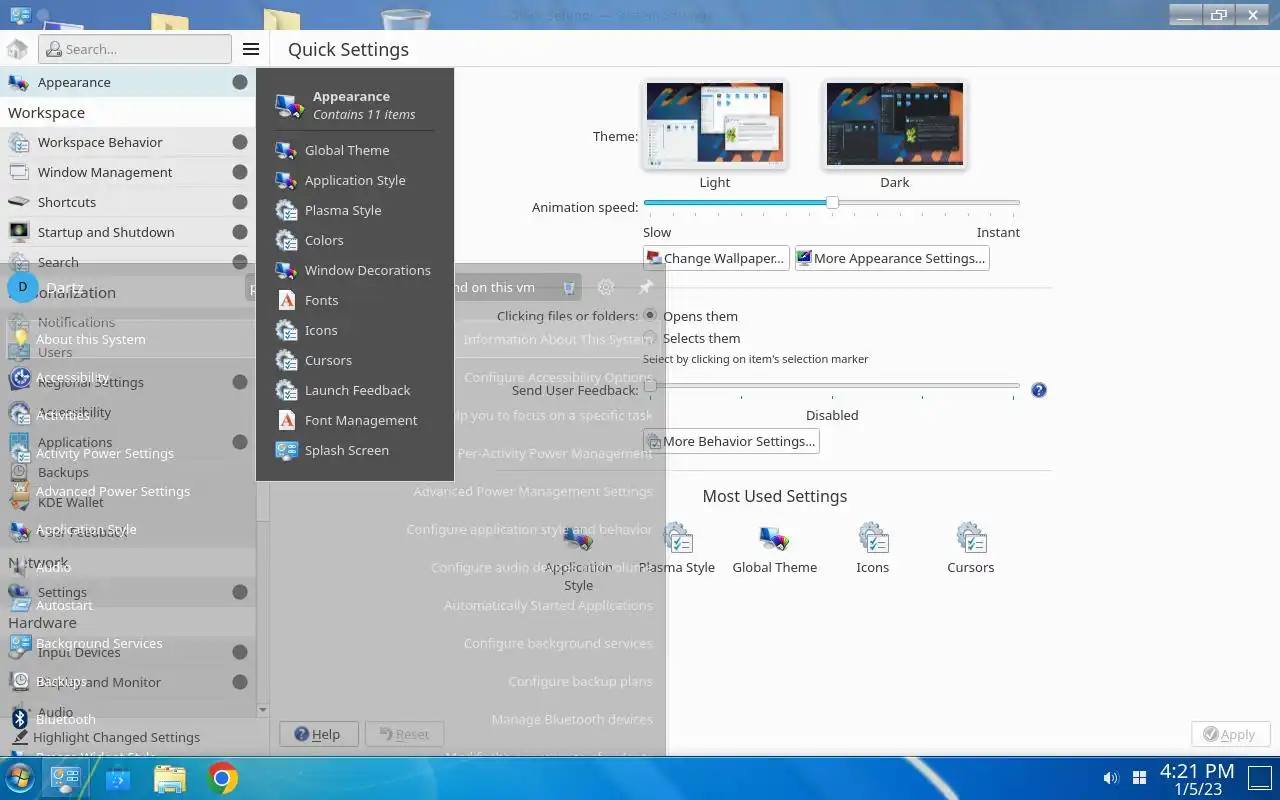1280x800 pixels.
Task: Open Font Management in the Appearance submenu
Action: tap(355, 420)
